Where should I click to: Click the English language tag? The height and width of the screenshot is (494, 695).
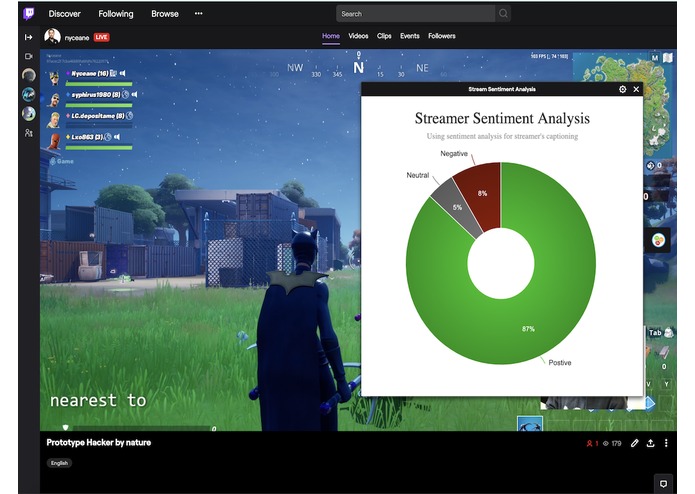click(59, 463)
